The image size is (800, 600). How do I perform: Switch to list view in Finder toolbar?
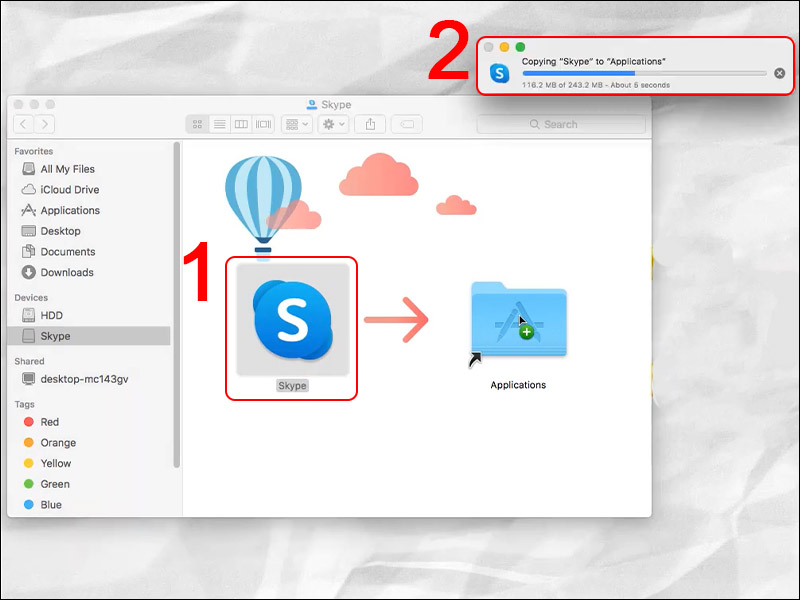pos(219,124)
